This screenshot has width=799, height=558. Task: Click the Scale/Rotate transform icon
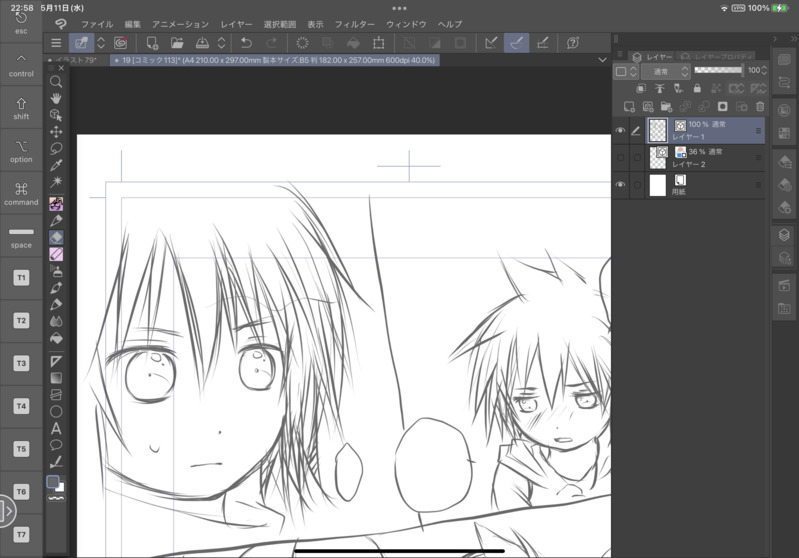[379, 43]
